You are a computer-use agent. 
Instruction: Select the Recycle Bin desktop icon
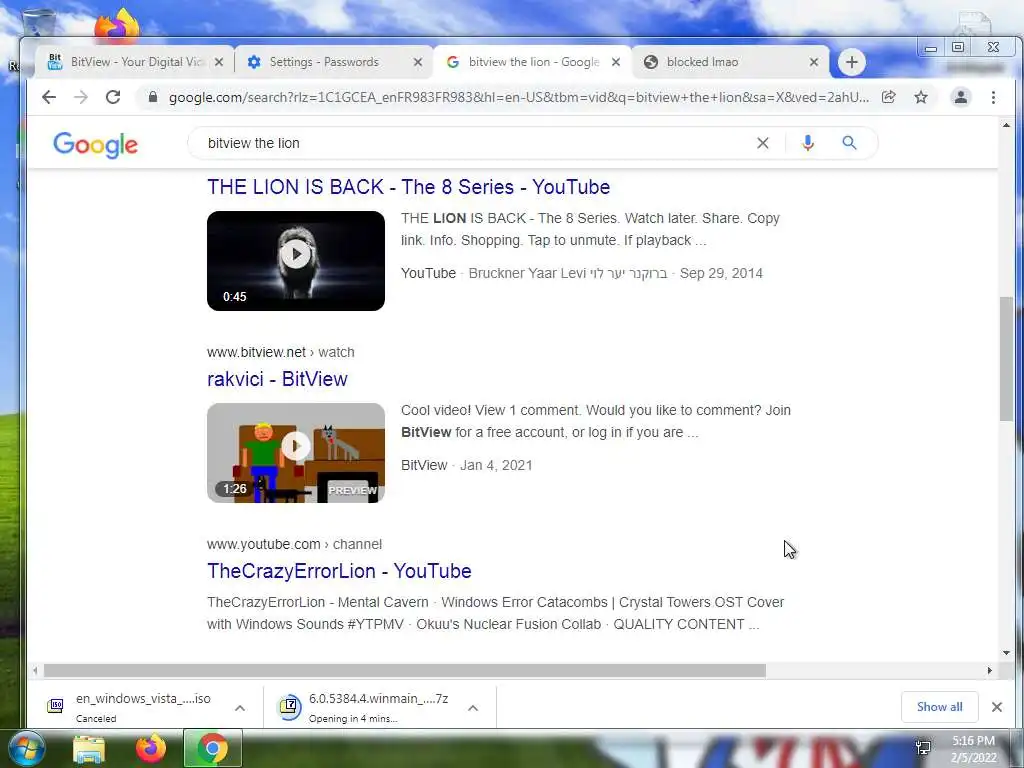tap(38, 22)
